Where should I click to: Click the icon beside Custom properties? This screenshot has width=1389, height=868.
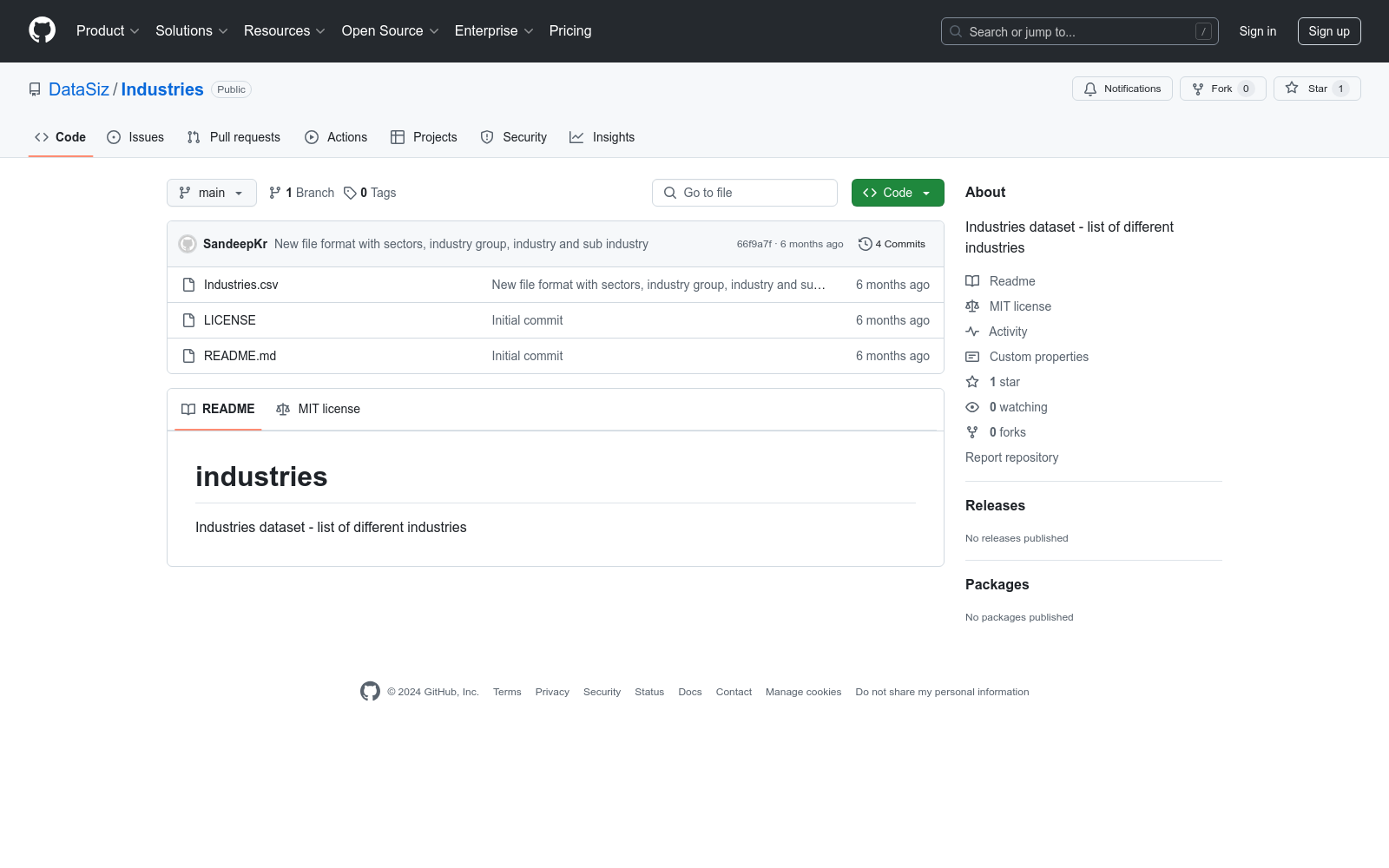point(972,357)
